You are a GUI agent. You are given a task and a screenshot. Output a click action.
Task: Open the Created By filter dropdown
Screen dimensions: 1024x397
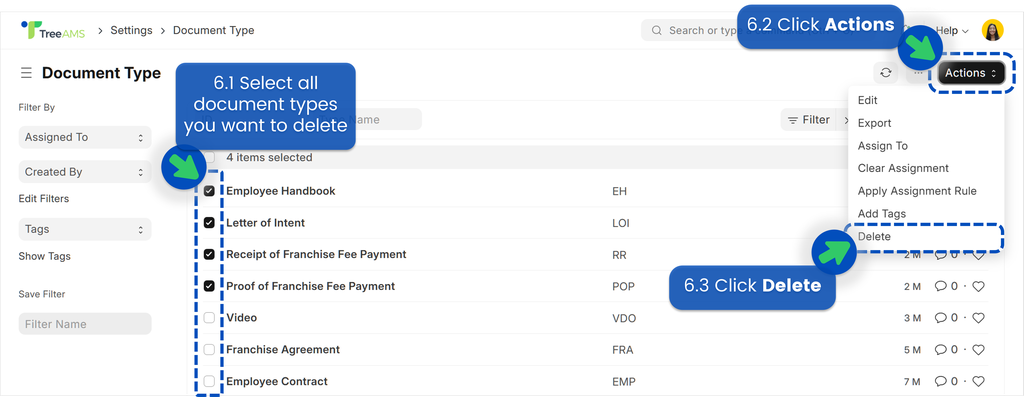[x=85, y=172]
